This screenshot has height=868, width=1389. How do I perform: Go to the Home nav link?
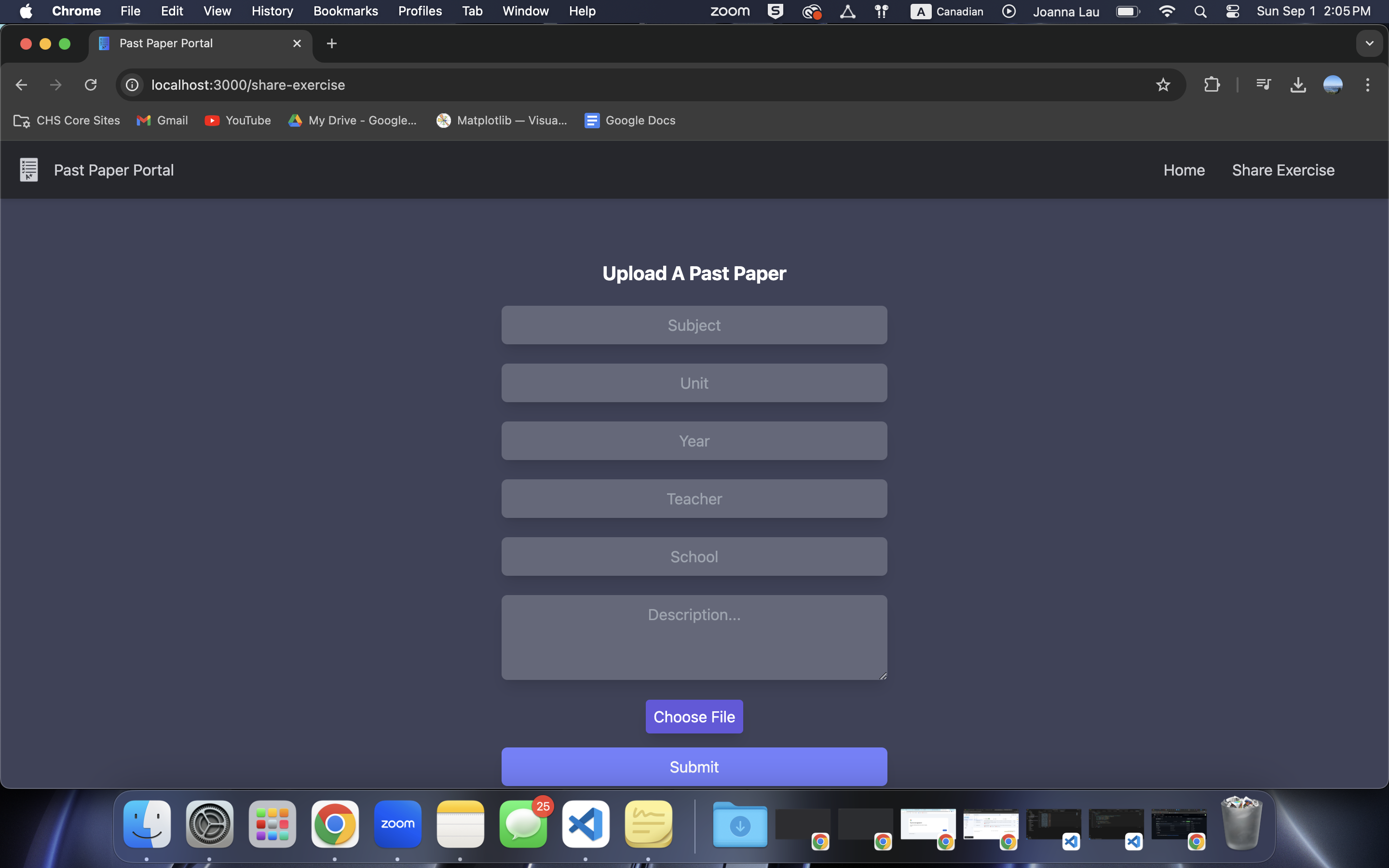[1184, 170]
